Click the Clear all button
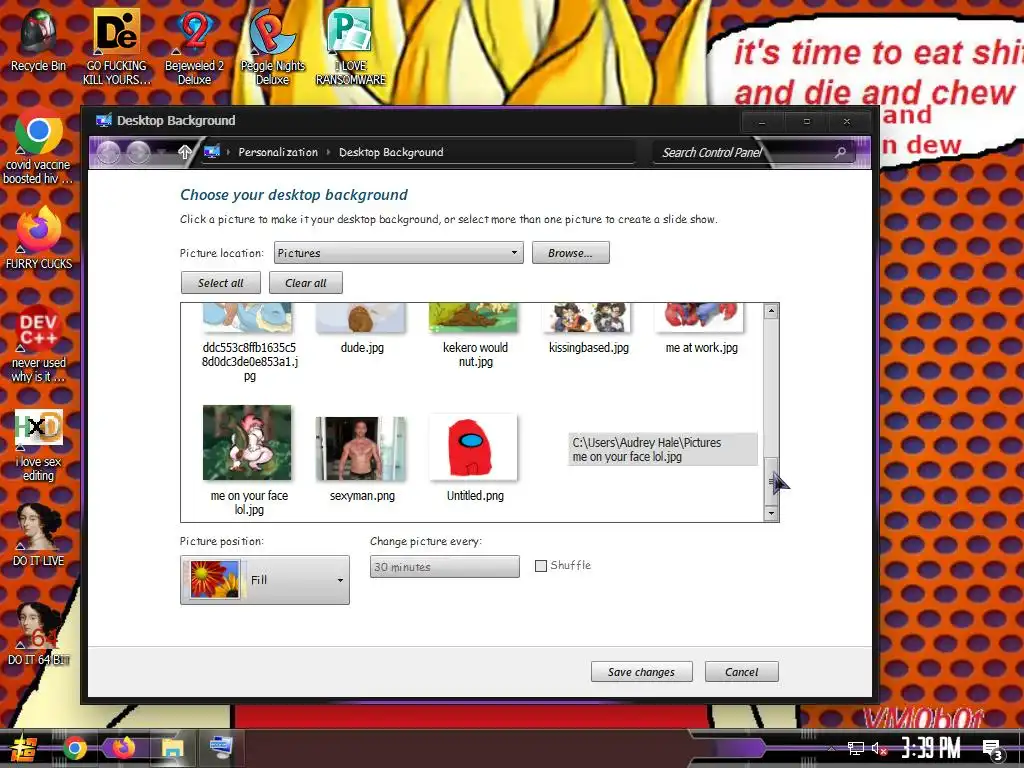The image size is (1024, 768). (306, 283)
